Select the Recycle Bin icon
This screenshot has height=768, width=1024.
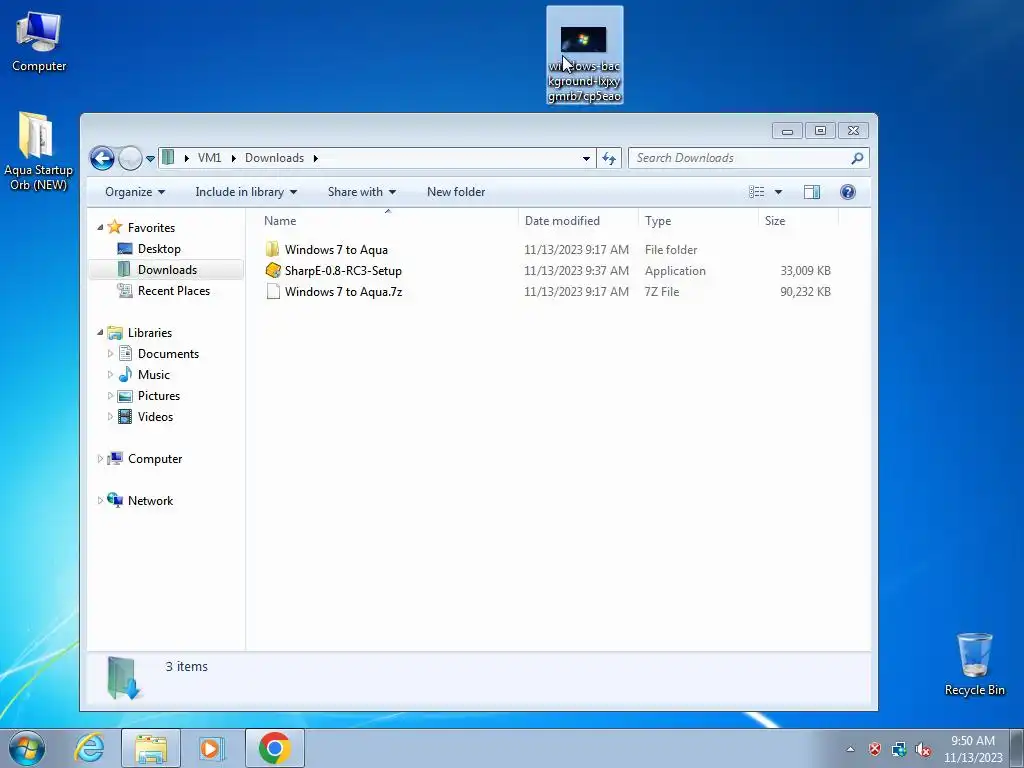(x=974, y=664)
